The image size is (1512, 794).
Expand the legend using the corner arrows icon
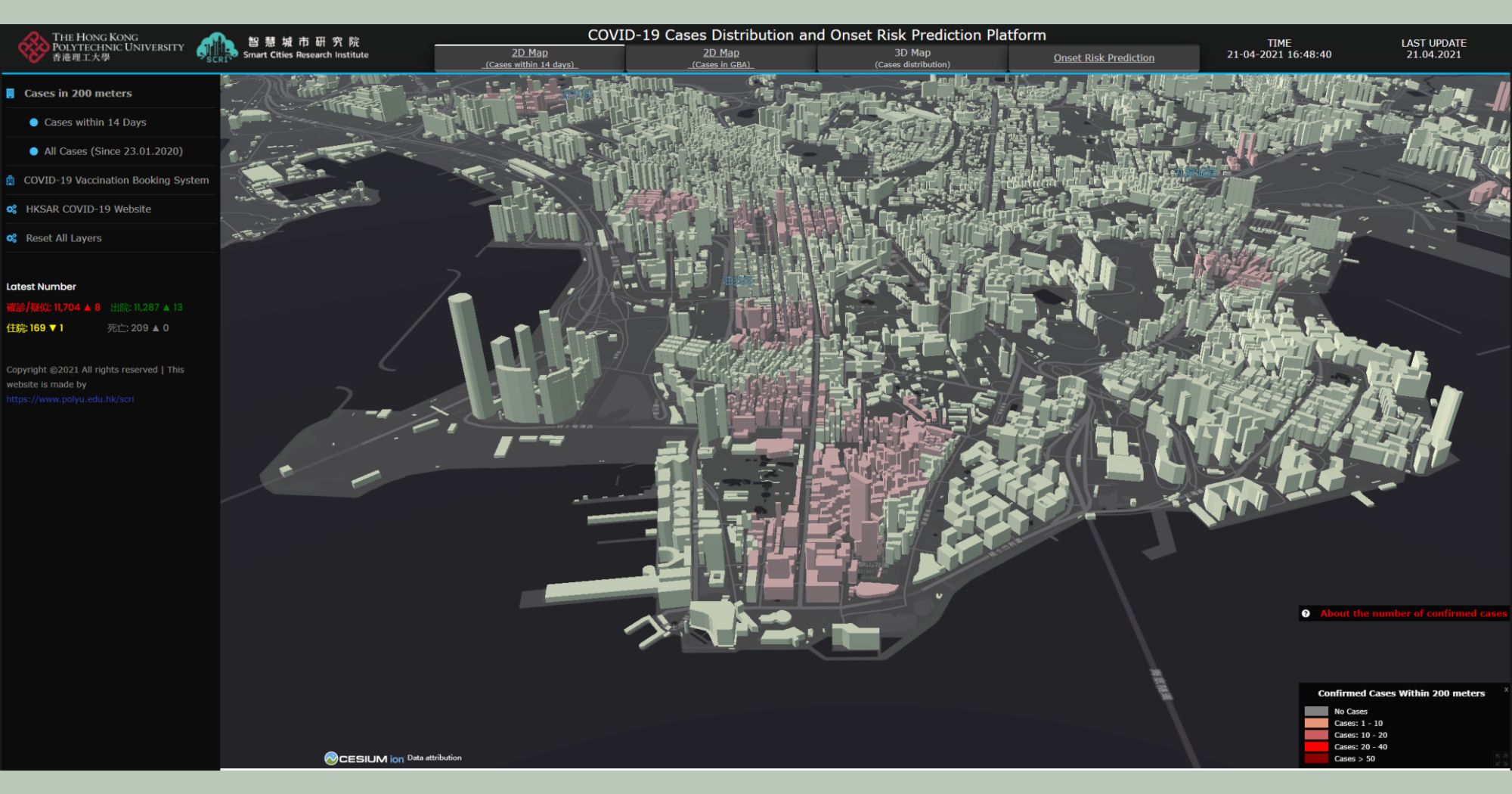tap(1500, 758)
